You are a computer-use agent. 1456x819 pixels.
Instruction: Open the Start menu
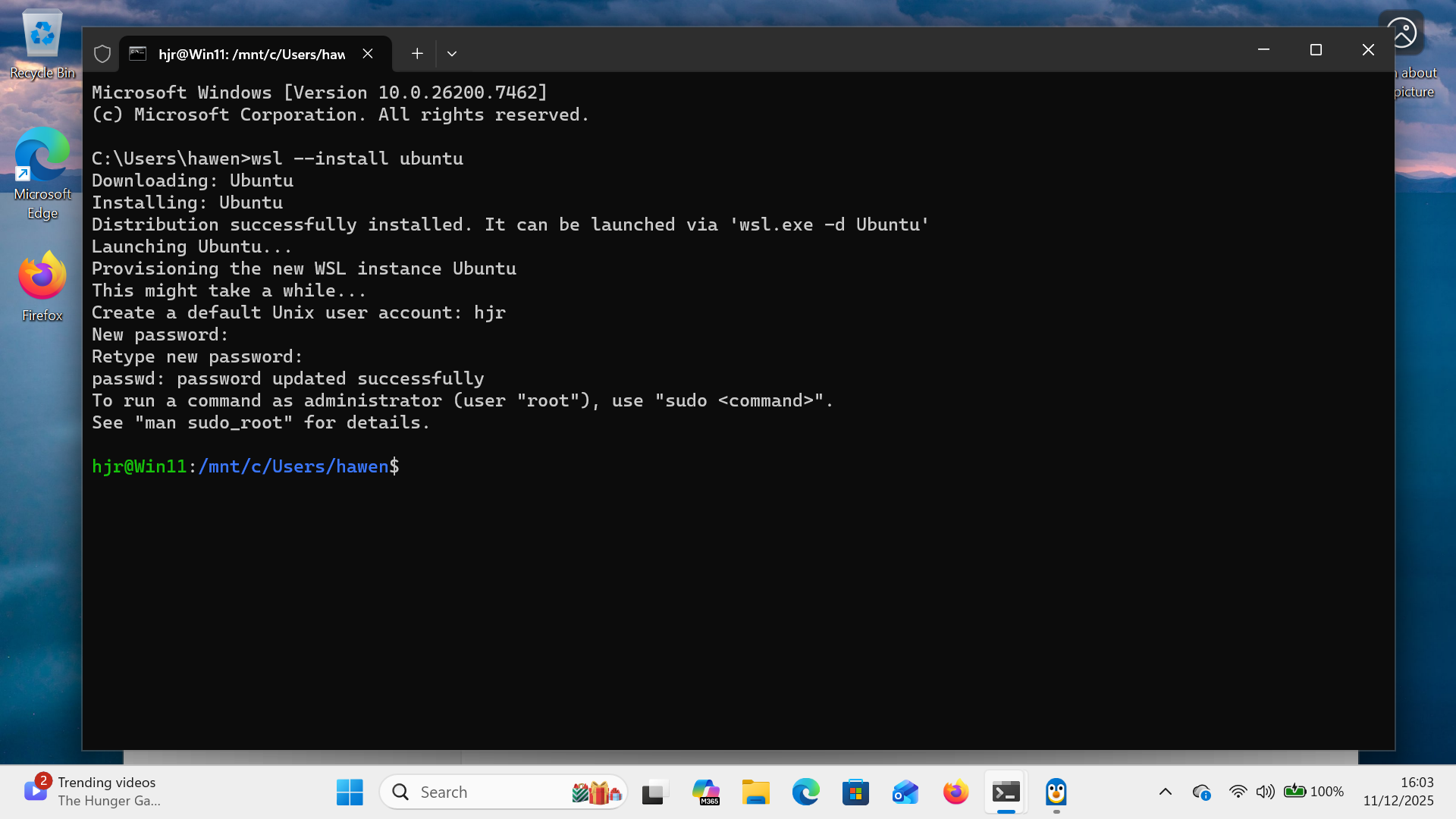click(x=349, y=792)
